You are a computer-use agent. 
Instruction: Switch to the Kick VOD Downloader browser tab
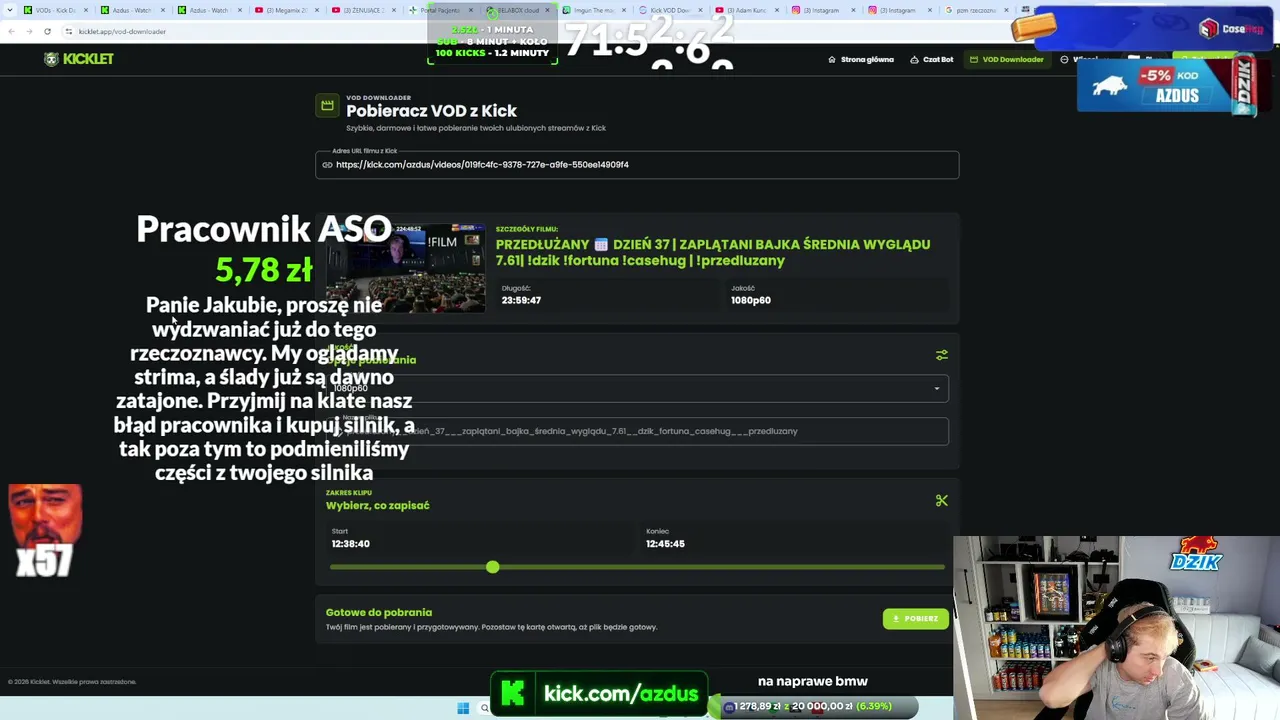670,10
